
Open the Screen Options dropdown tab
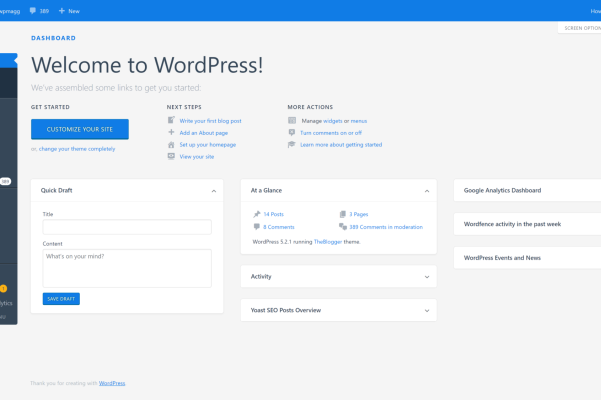click(x=580, y=28)
